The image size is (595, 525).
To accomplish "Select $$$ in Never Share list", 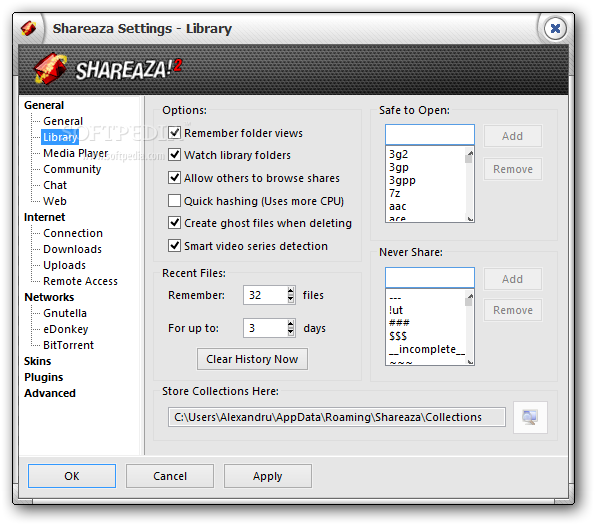I will tap(398, 336).
